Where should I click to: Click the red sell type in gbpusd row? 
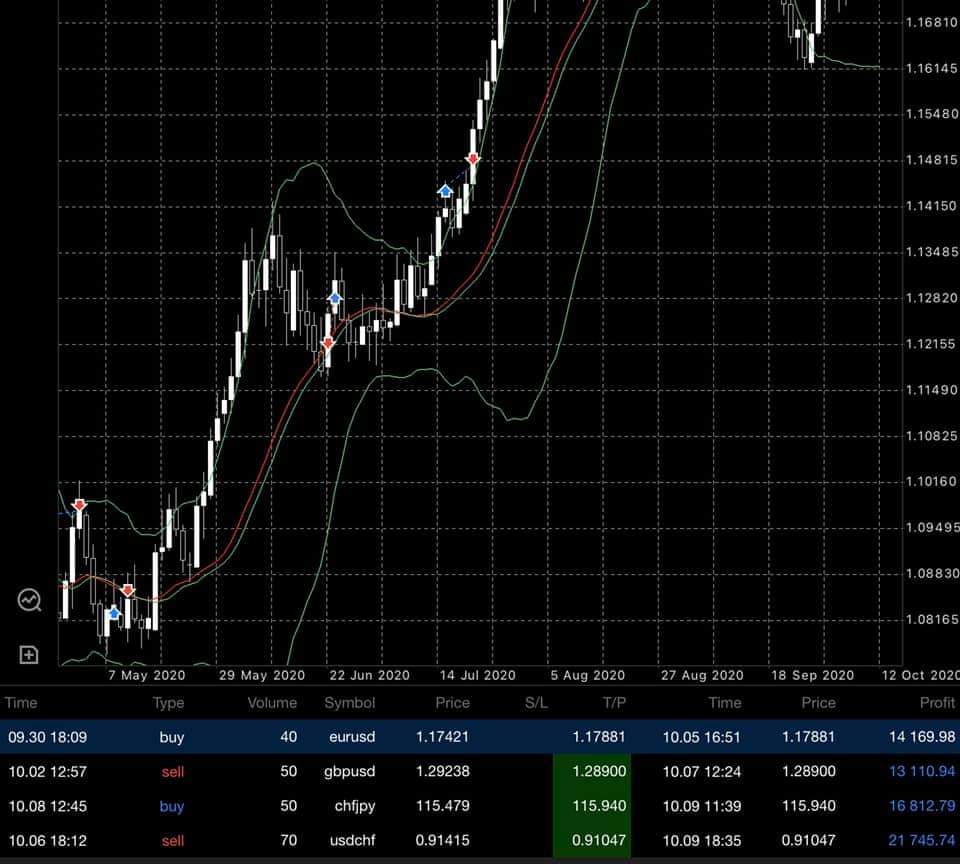click(x=173, y=772)
